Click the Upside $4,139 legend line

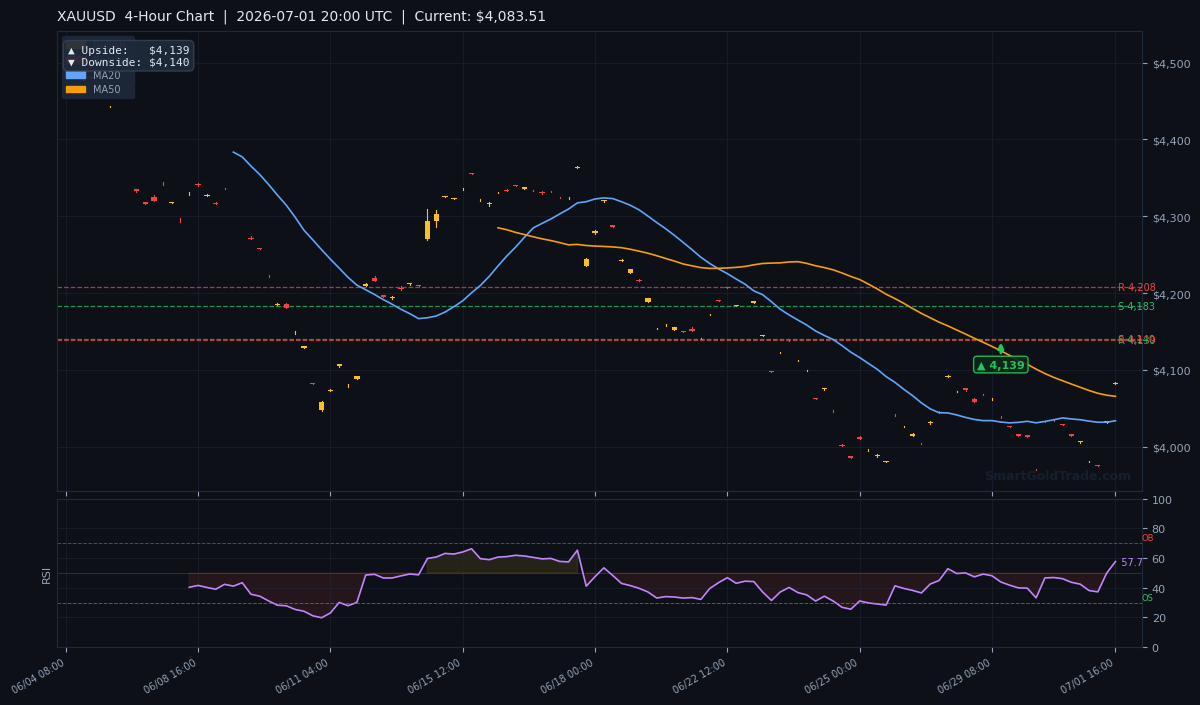coord(128,50)
